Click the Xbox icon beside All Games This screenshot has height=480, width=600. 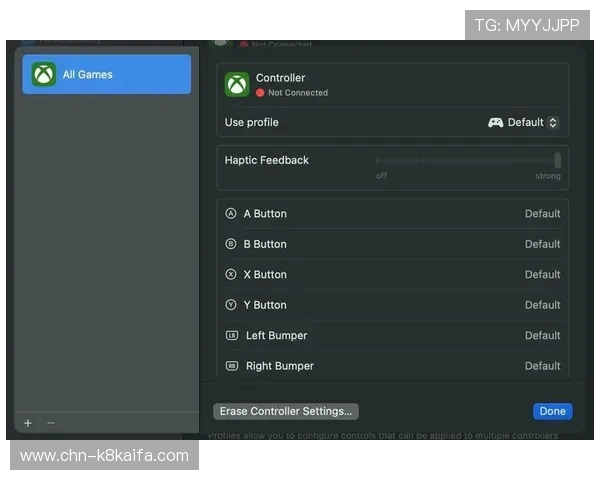click(44, 74)
